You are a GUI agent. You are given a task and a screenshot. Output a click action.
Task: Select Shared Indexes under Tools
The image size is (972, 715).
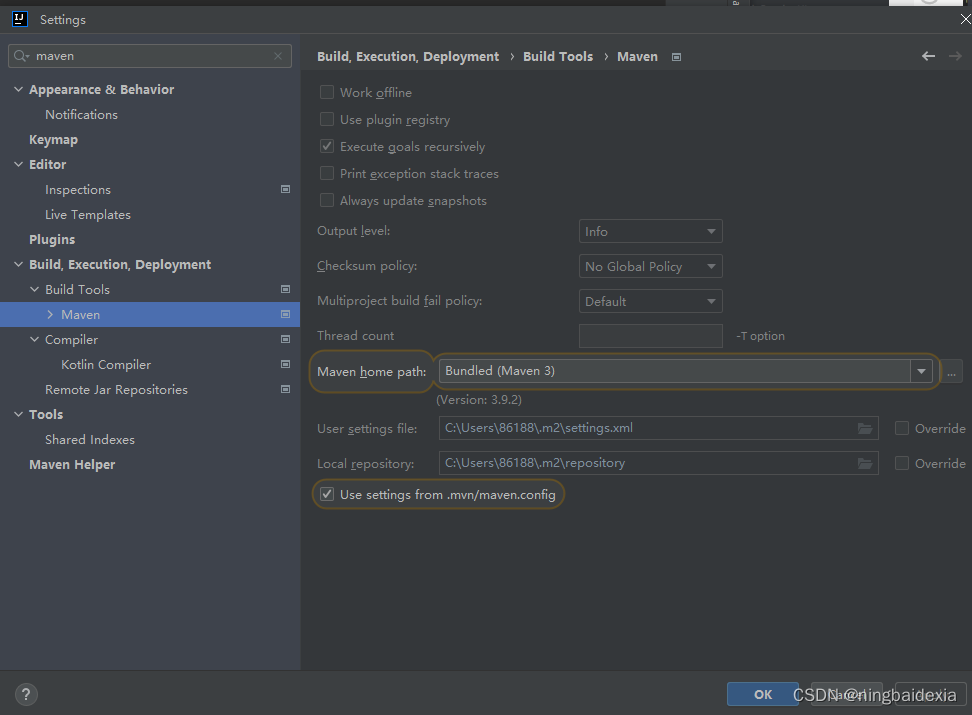click(x=90, y=440)
